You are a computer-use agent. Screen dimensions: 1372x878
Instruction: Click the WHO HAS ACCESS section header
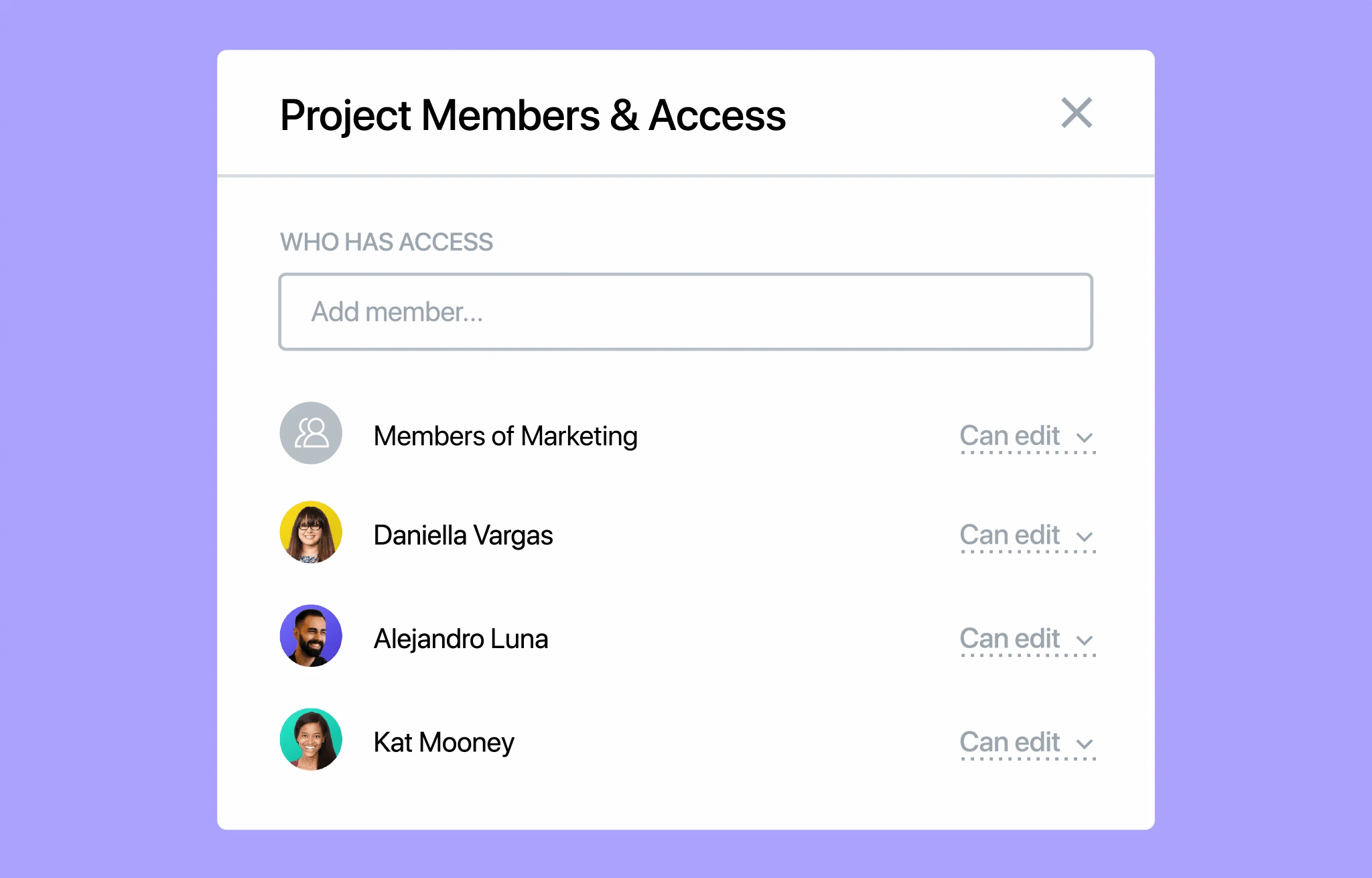click(386, 242)
